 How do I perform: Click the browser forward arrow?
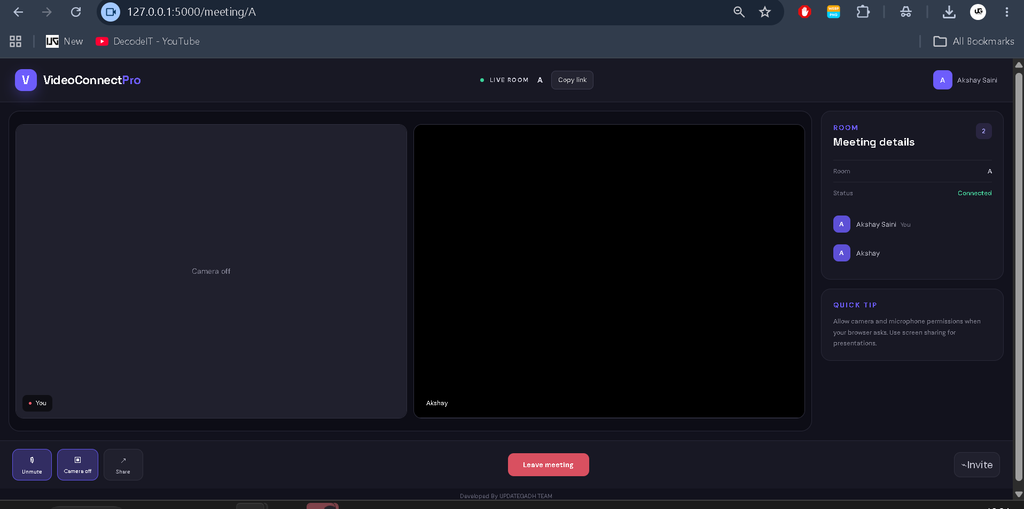(x=47, y=12)
